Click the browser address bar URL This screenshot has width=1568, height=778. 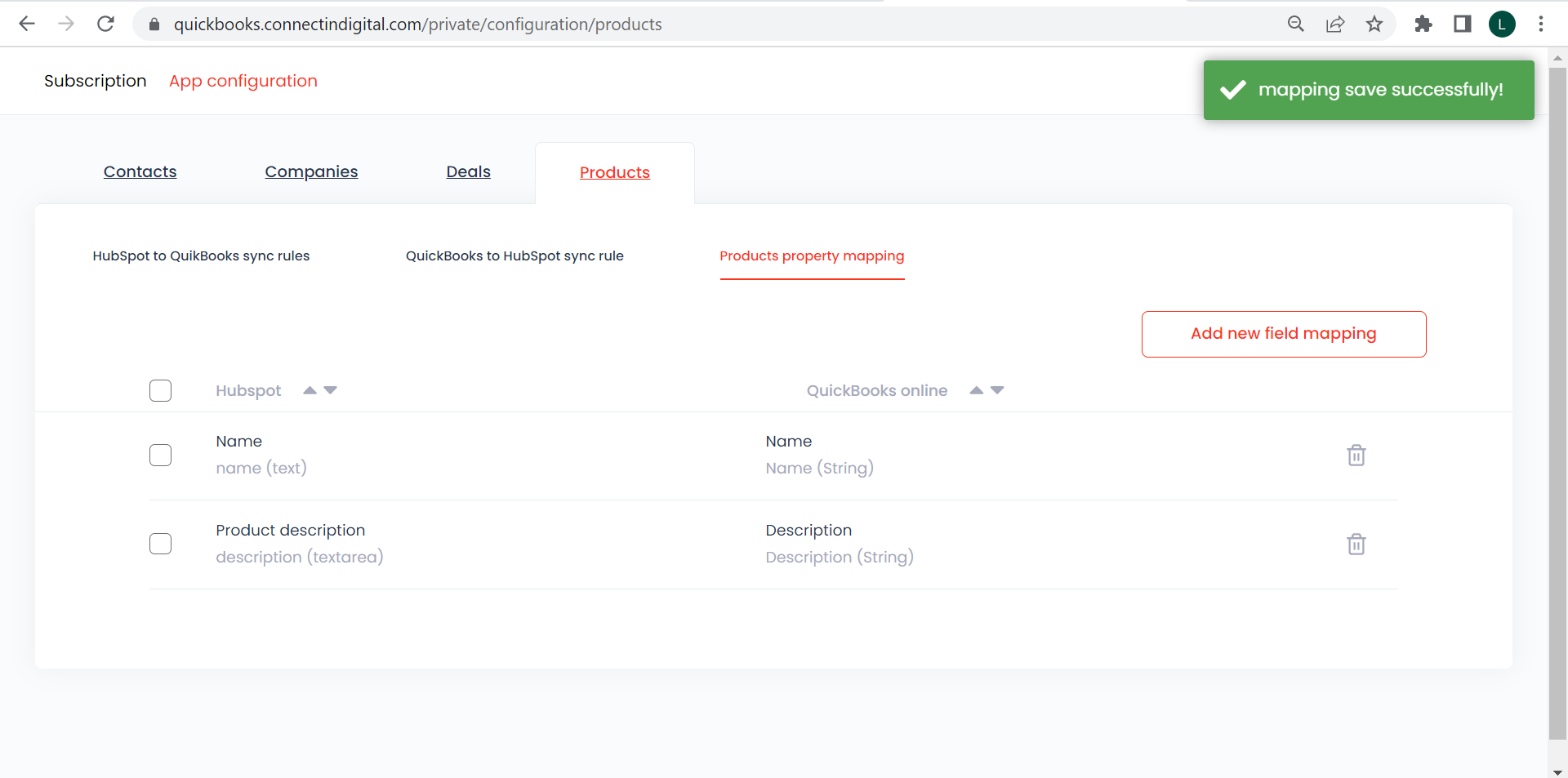[417, 24]
